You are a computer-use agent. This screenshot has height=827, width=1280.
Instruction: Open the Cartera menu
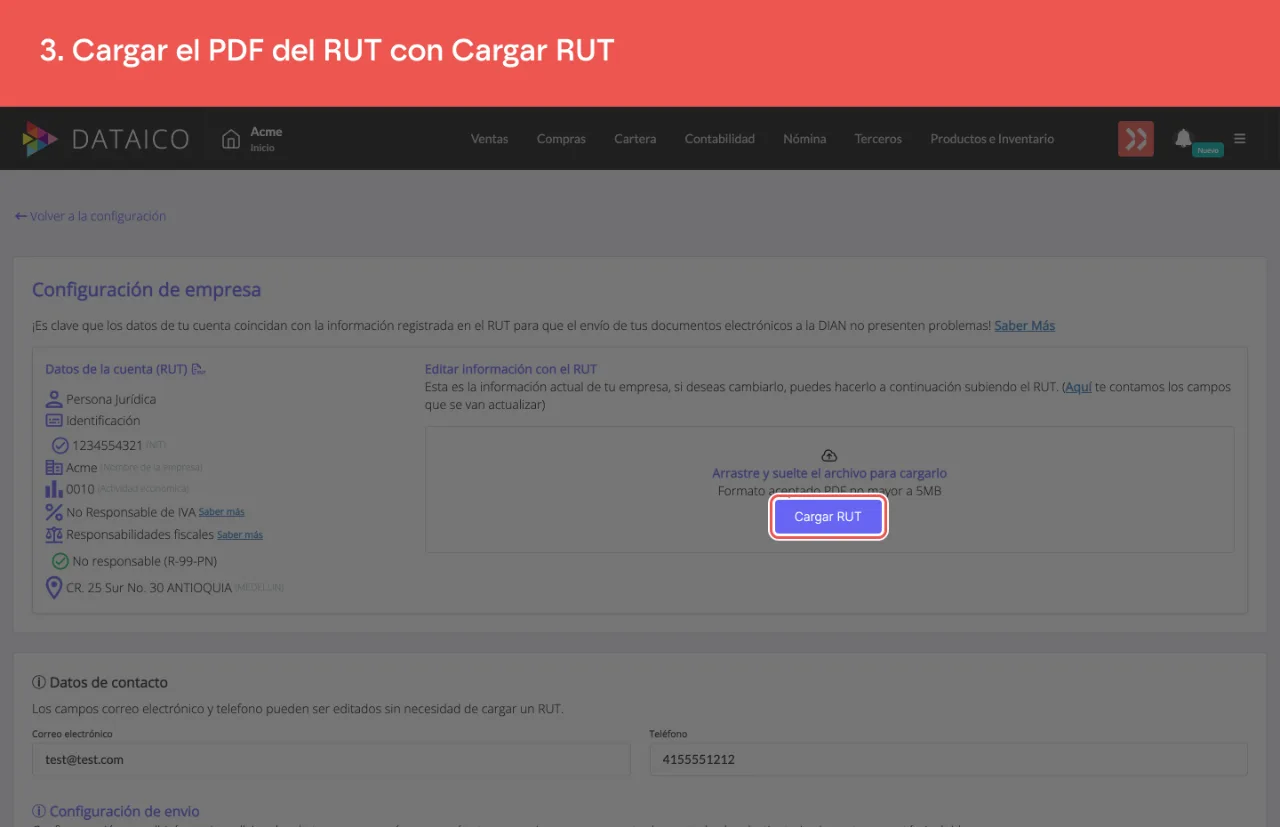click(x=635, y=139)
